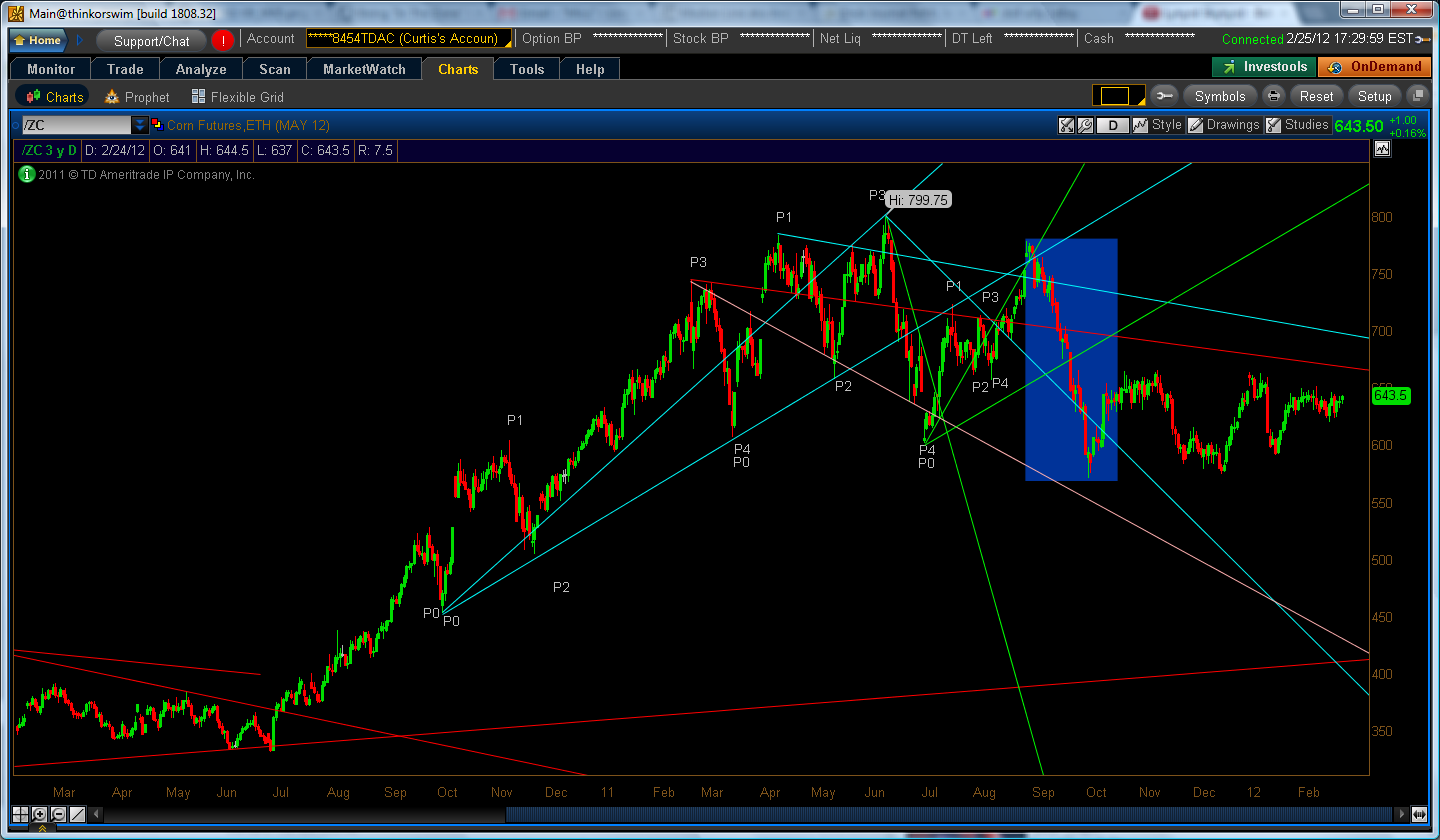Click the Symbols button
The image size is (1440, 840).
[1220, 96]
